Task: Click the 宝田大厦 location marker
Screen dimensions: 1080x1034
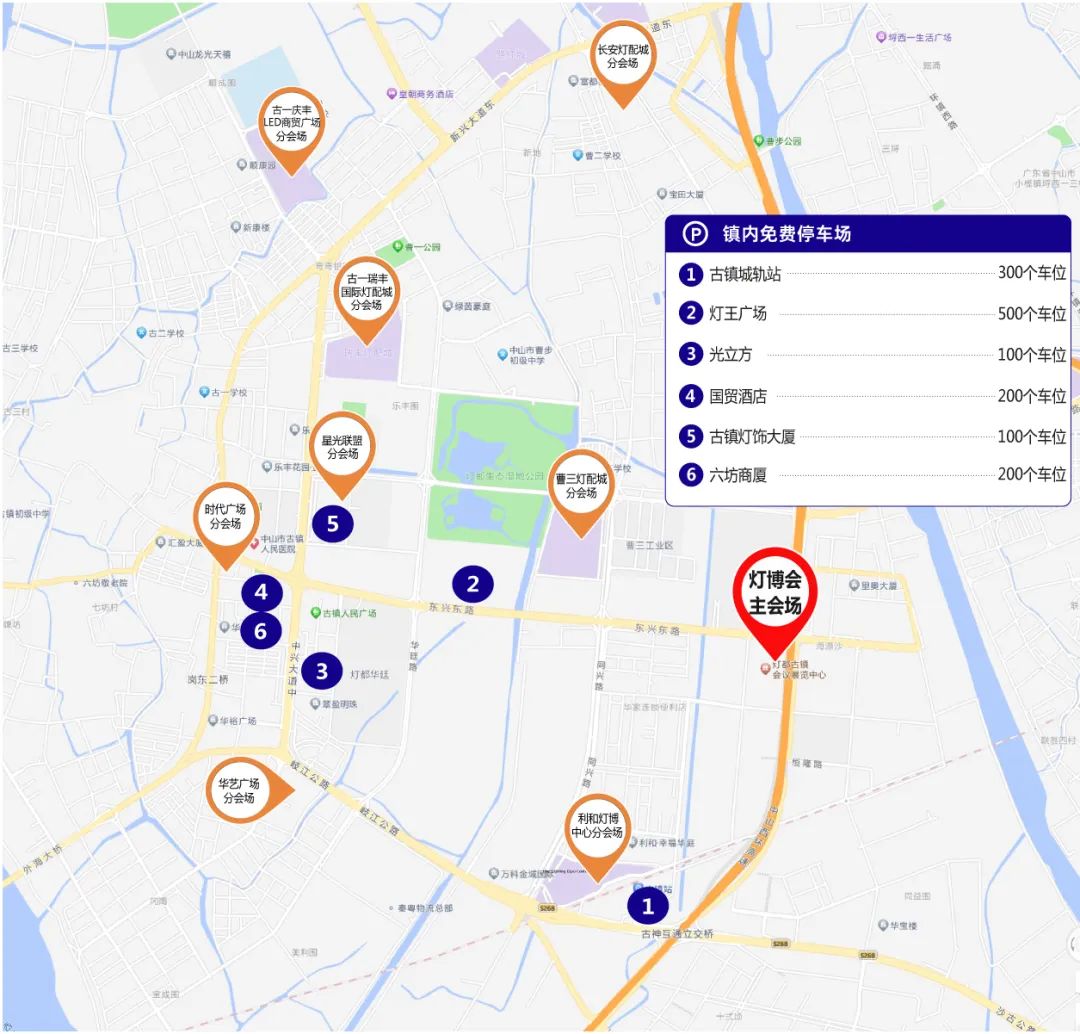Action: (662, 194)
